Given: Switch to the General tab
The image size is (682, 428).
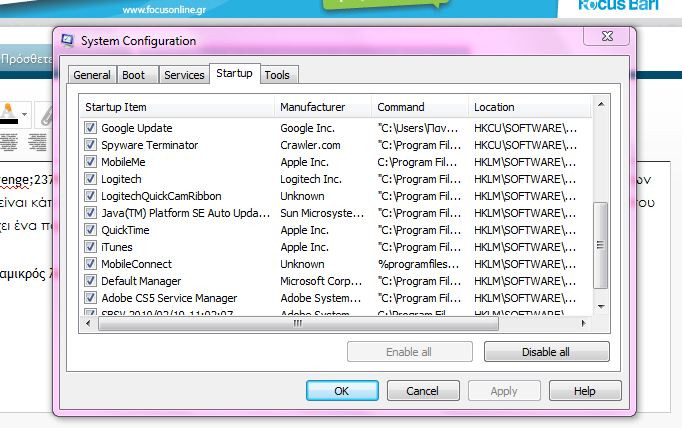Looking at the screenshot, I should (x=92, y=75).
